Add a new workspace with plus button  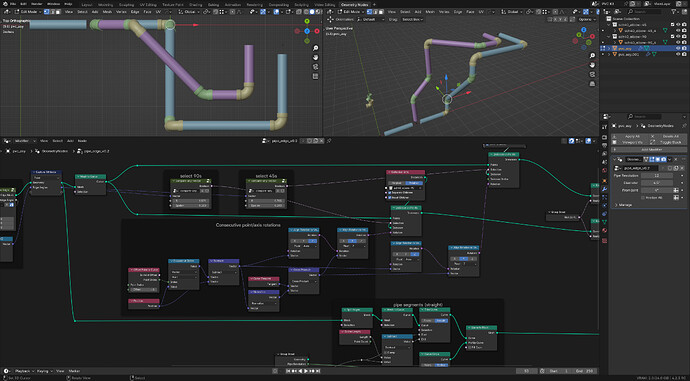(x=374, y=4)
